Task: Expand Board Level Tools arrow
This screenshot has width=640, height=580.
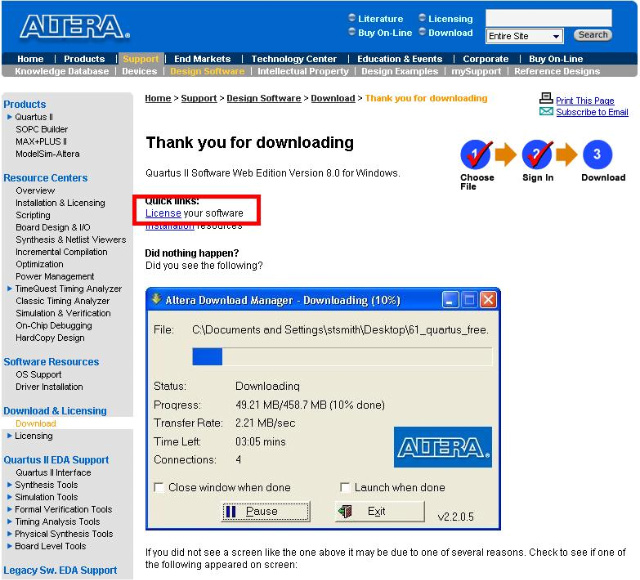Action: point(9,546)
